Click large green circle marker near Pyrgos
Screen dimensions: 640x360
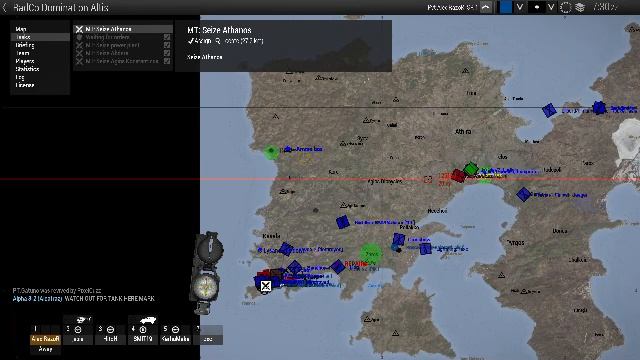pos(371,253)
